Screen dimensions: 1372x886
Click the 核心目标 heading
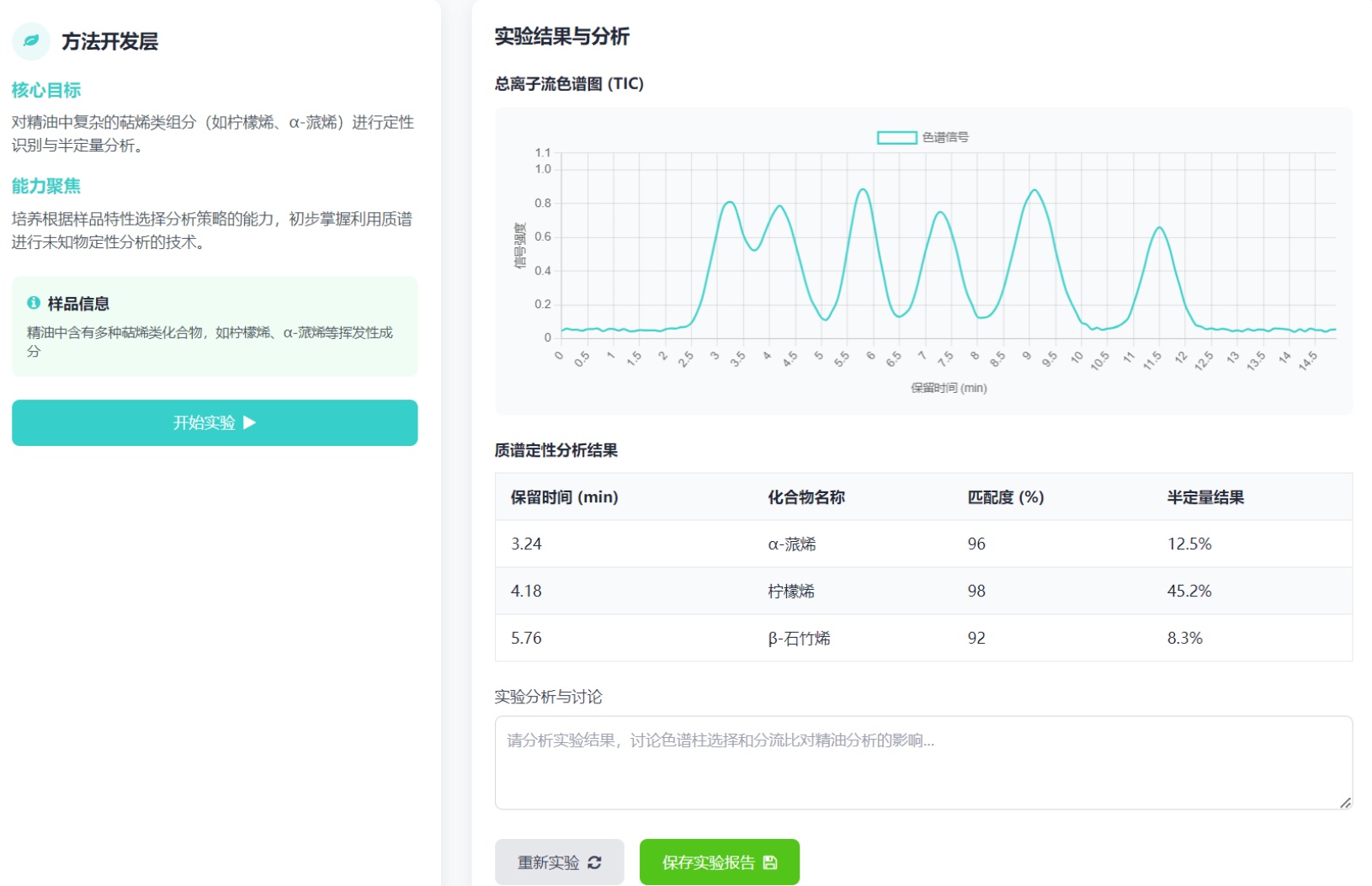click(x=46, y=90)
